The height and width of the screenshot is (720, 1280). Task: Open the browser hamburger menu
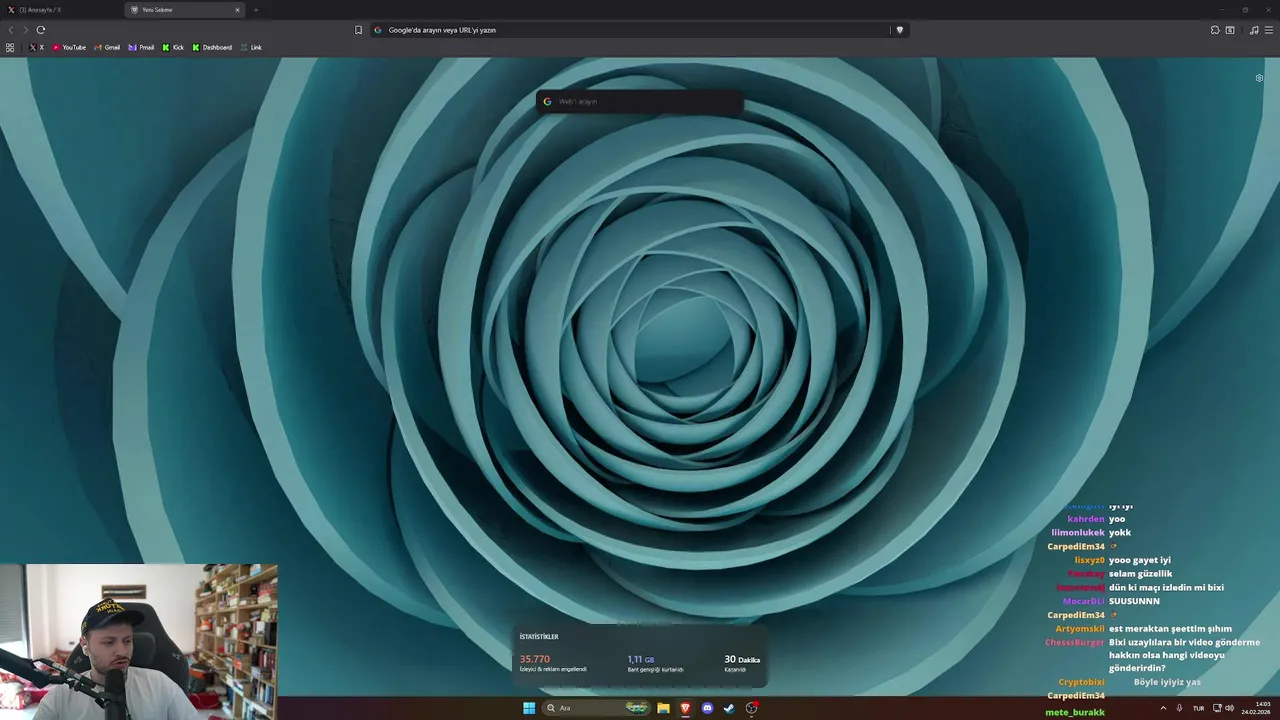tap(1269, 30)
